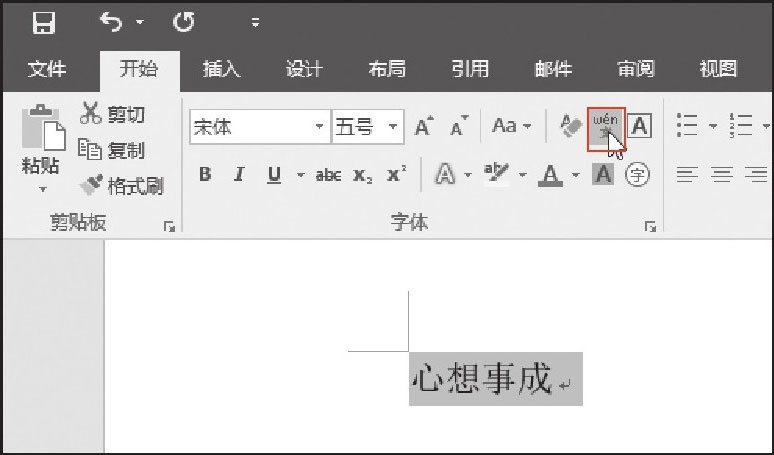
Task: Toggle strikethrough abc formatting
Action: click(328, 175)
